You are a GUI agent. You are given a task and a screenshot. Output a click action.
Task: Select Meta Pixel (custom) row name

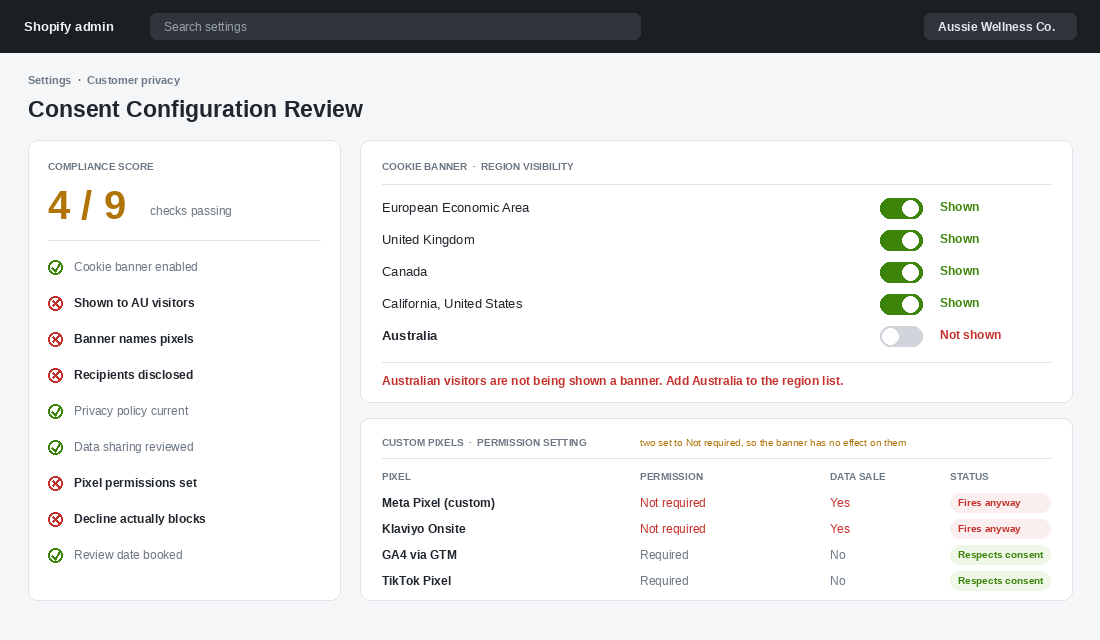point(438,502)
